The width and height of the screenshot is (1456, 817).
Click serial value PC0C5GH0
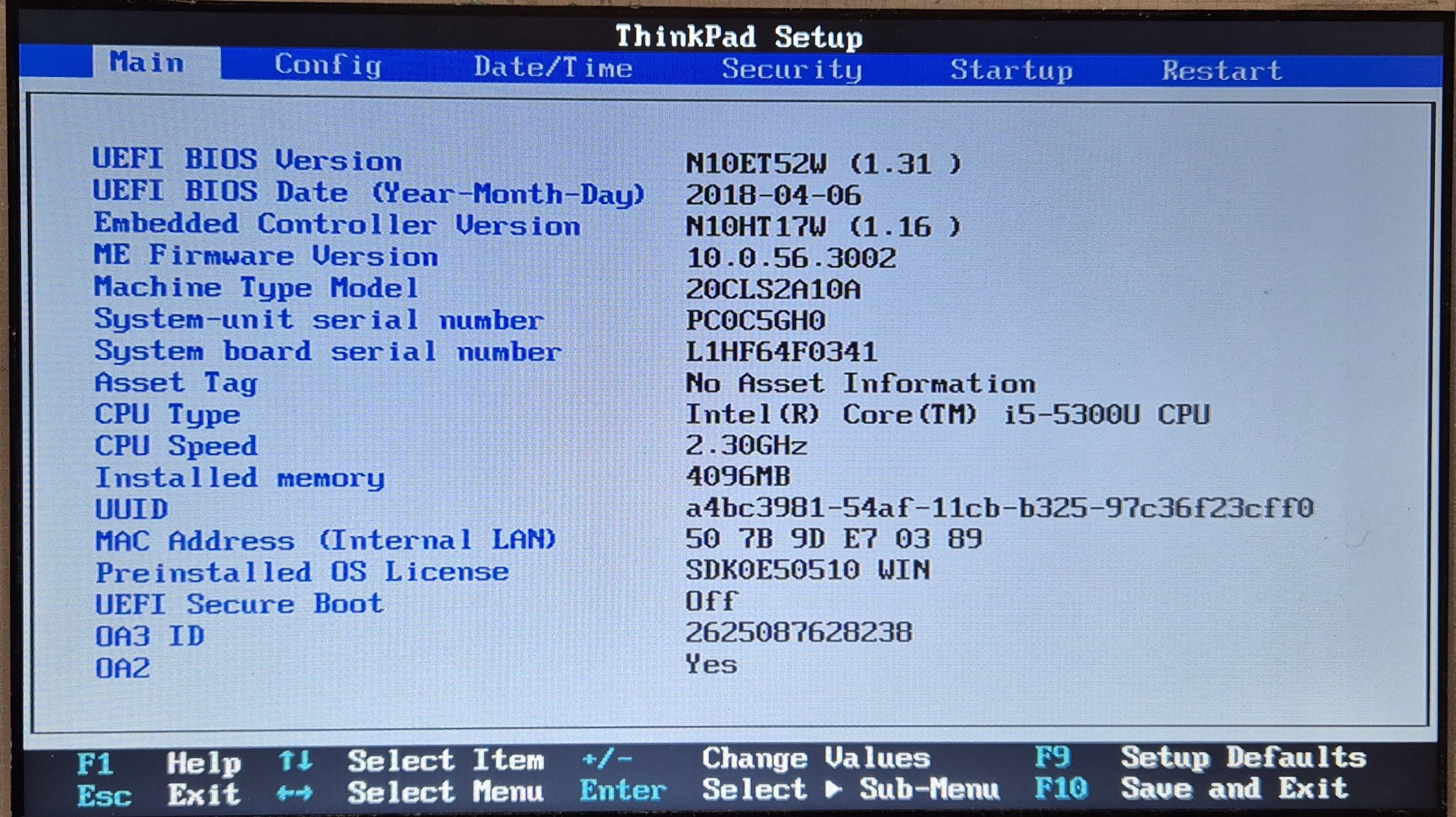coord(756,321)
